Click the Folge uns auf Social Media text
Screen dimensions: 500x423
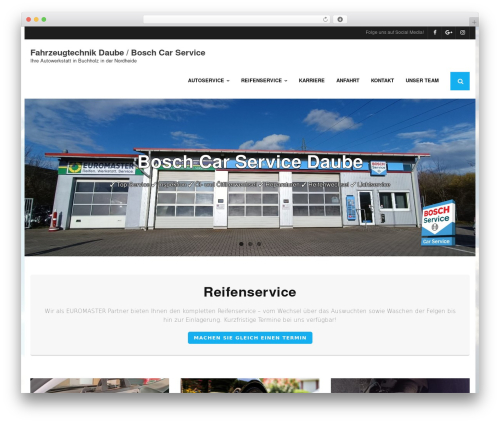(395, 32)
